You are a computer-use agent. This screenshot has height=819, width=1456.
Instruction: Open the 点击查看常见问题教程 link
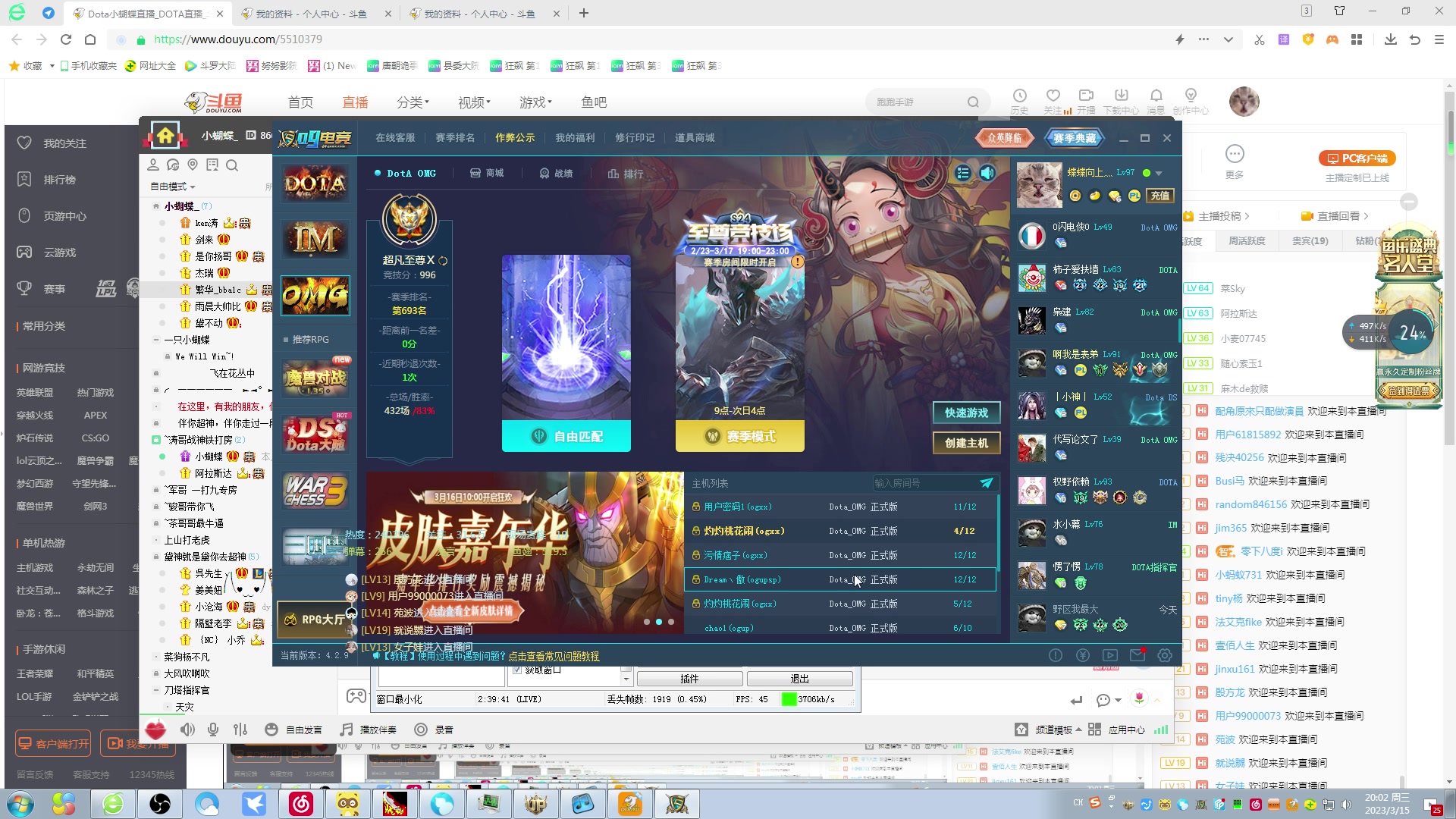[554, 656]
